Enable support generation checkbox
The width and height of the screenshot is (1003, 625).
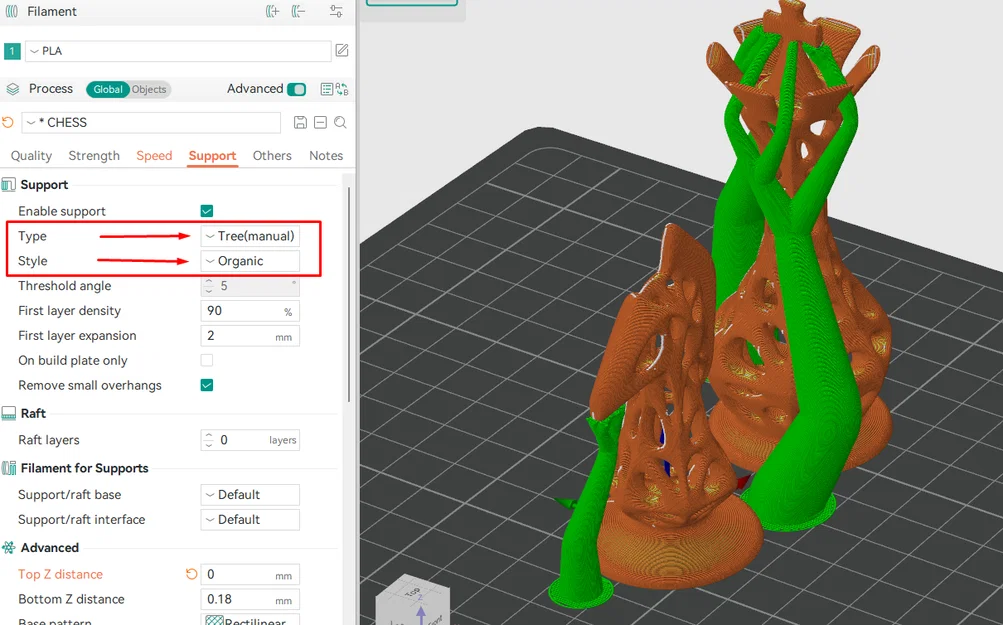pyautogui.click(x=206, y=211)
